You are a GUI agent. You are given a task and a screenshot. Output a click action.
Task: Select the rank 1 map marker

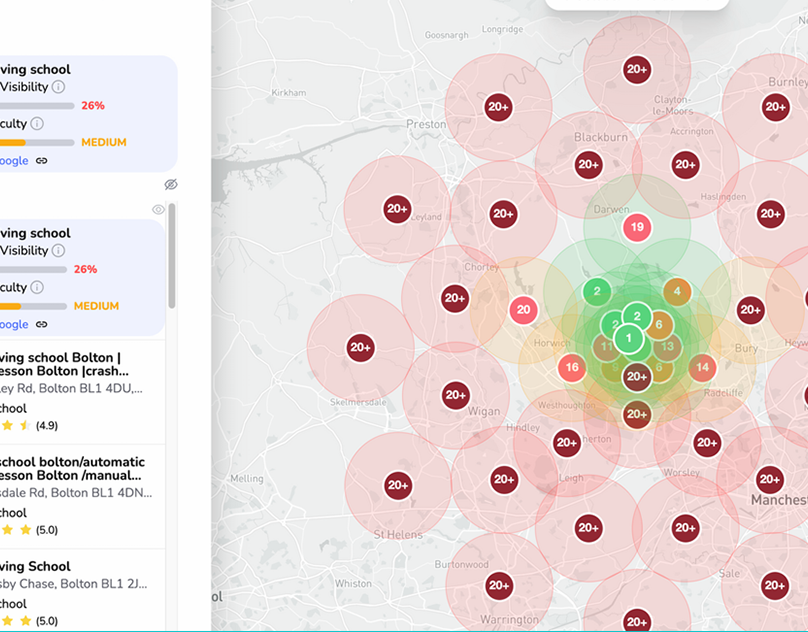tap(628, 339)
